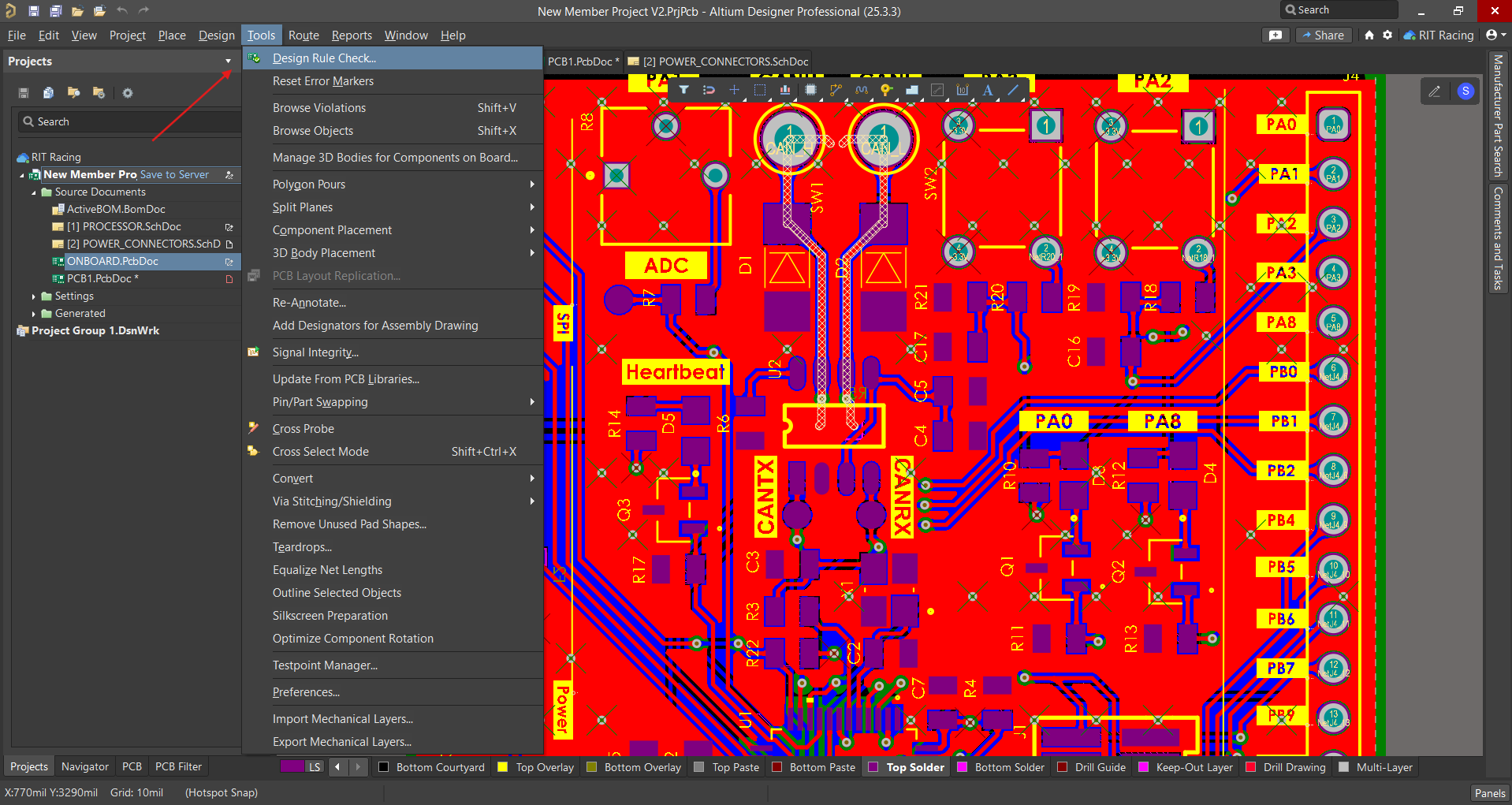Choose Teardrops menu entry

point(393,547)
